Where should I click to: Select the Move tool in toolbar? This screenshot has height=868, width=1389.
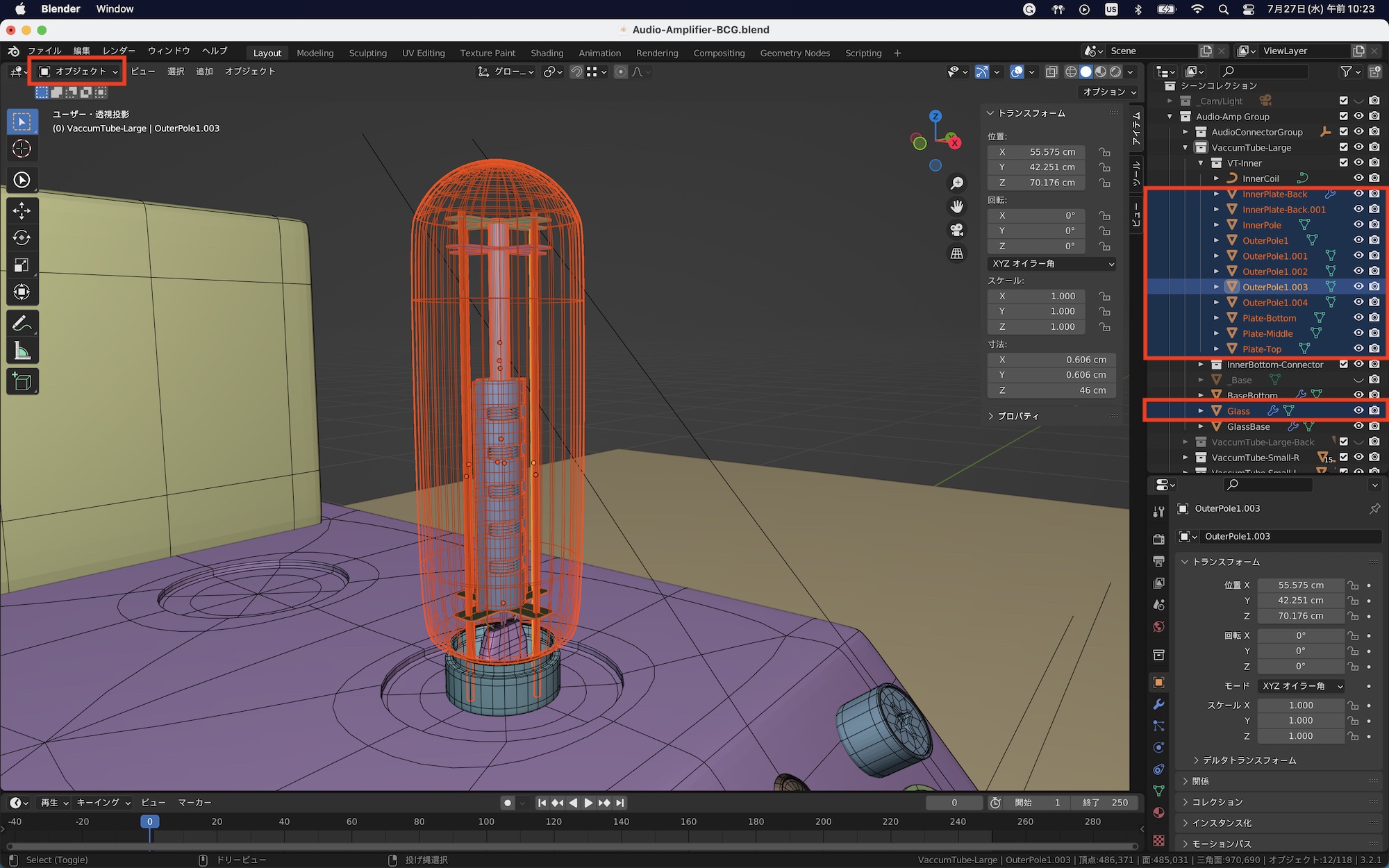[22, 210]
